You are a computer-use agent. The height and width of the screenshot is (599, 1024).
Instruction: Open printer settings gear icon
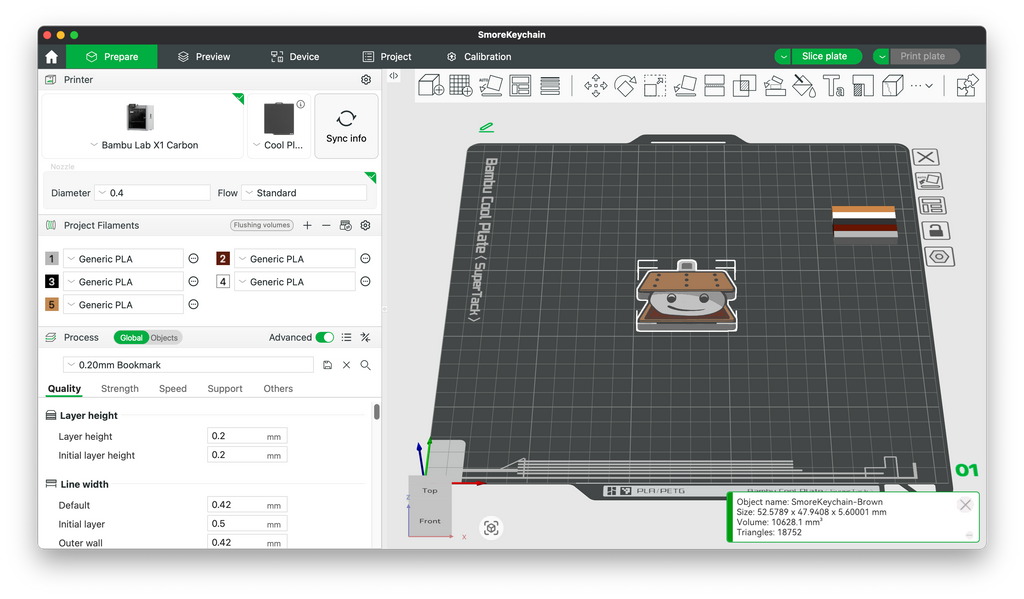click(366, 80)
